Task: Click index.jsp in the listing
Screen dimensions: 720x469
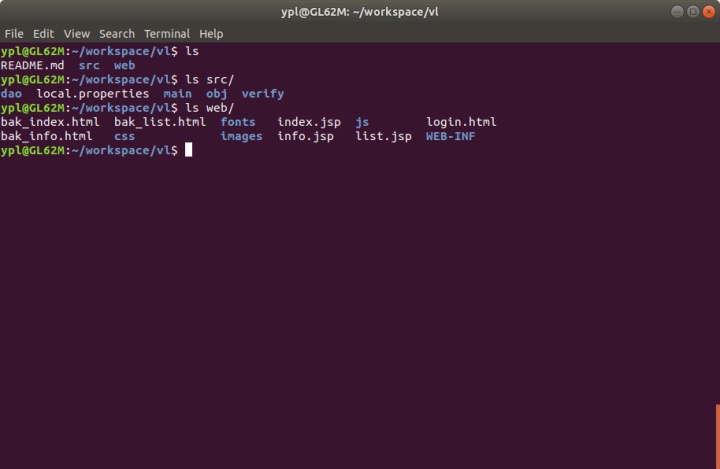Action: click(309, 122)
